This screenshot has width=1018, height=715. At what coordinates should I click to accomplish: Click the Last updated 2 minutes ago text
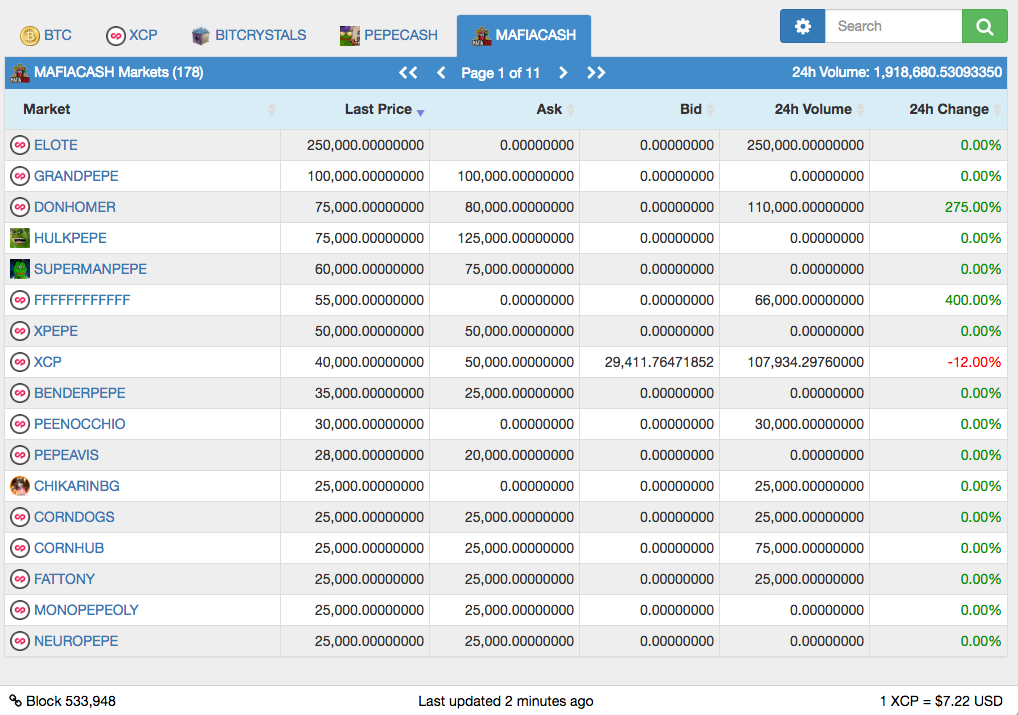click(506, 701)
